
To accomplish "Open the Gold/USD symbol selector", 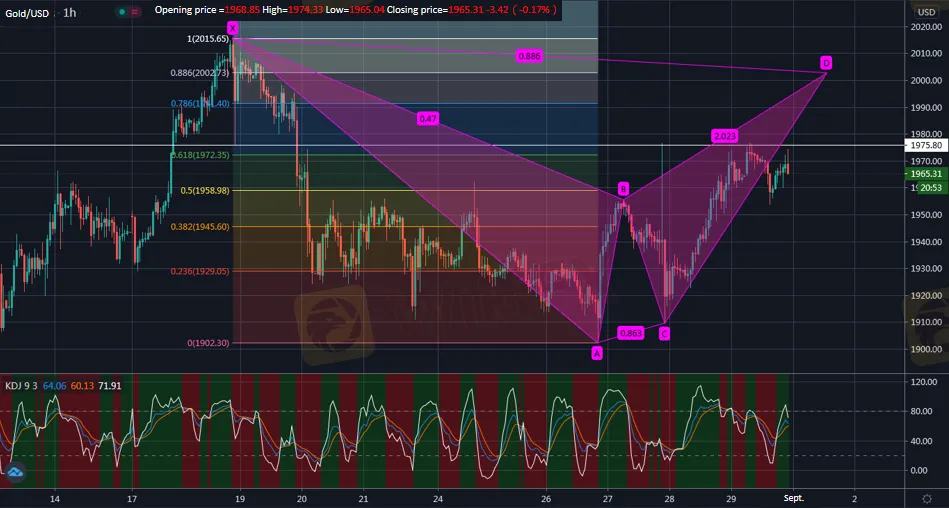I will pos(27,13).
